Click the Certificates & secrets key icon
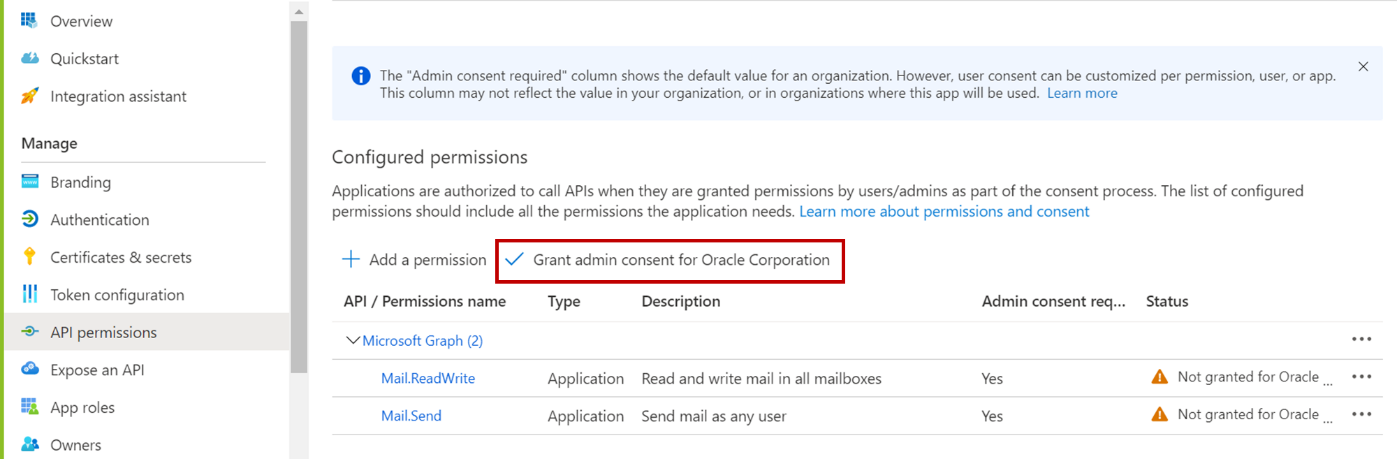 click(30, 257)
